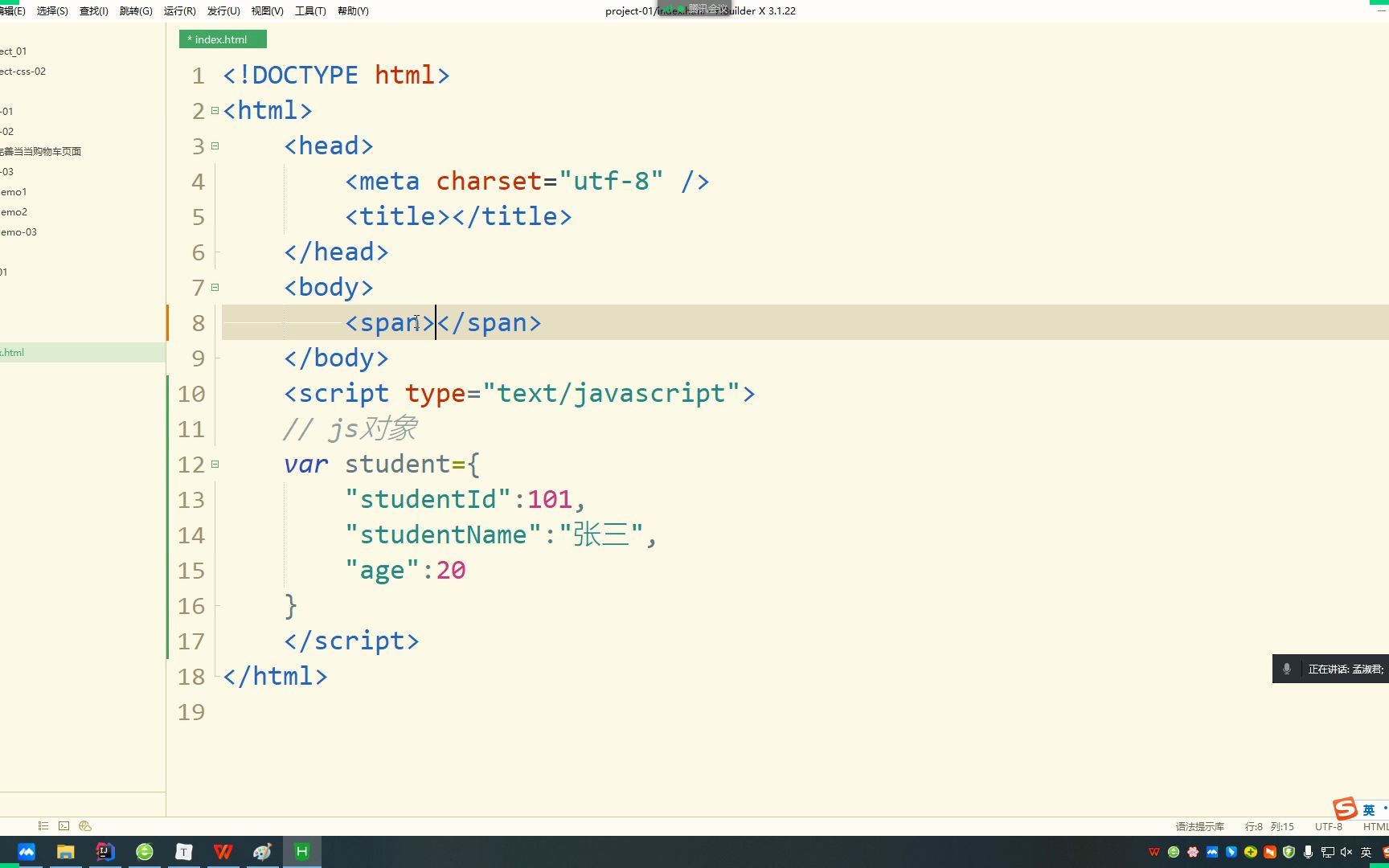Image resolution: width=1389 pixels, height=868 pixels.
Task: Open network settings from tray icon
Action: pos(1328,852)
